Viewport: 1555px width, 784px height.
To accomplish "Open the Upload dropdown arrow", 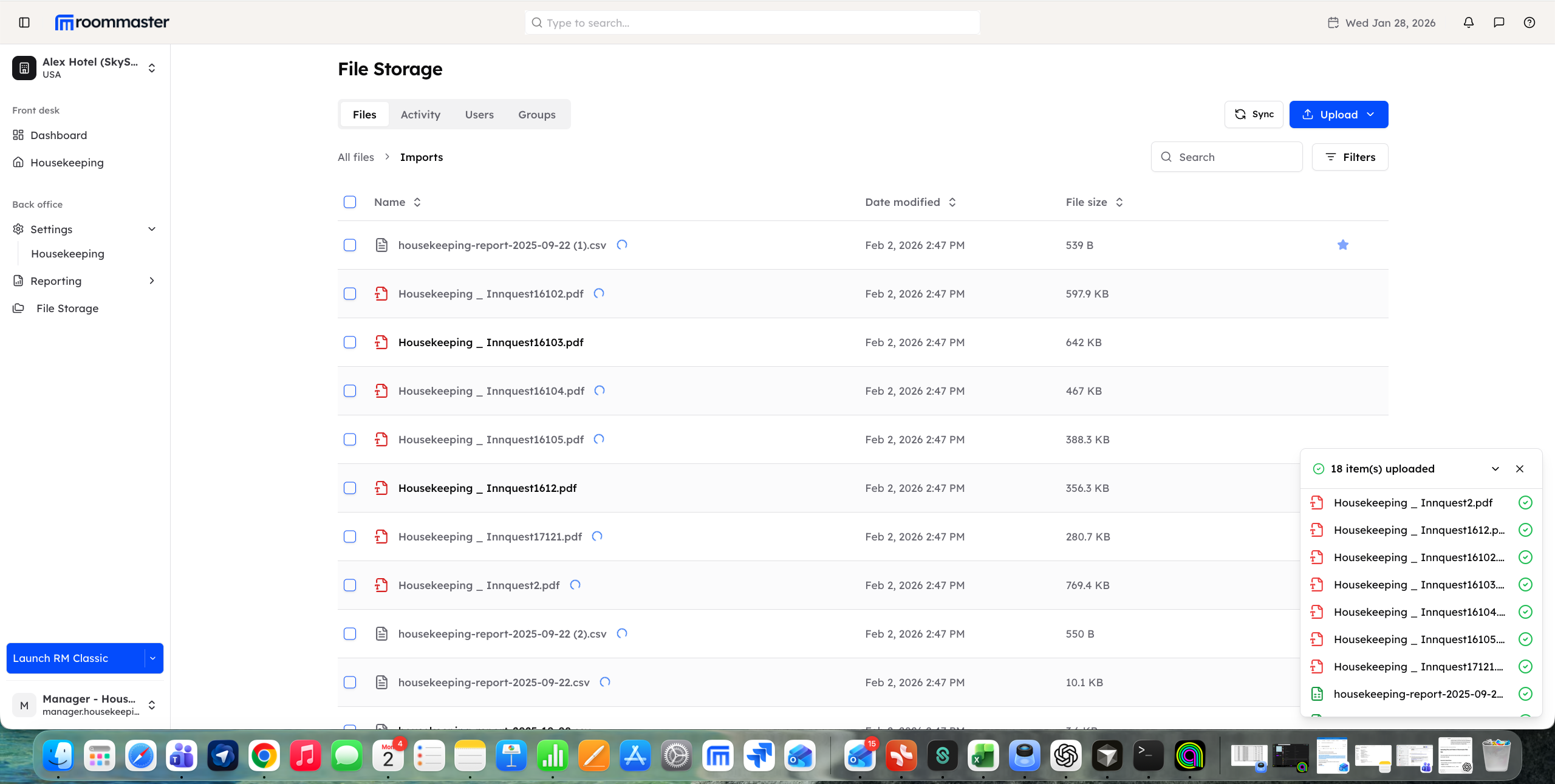I will point(1371,114).
